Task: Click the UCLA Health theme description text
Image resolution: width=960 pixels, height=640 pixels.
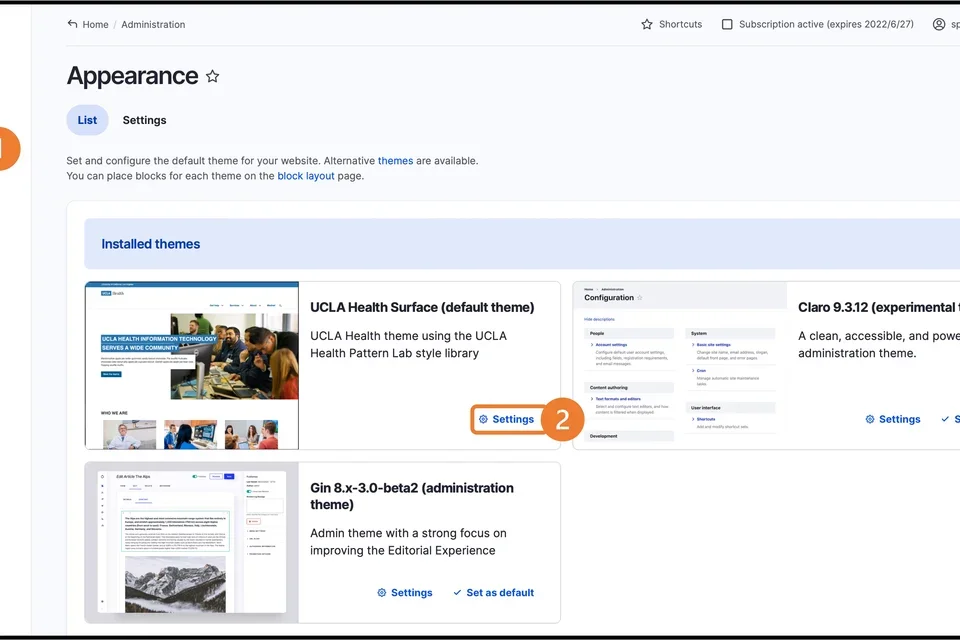Action: (408, 344)
